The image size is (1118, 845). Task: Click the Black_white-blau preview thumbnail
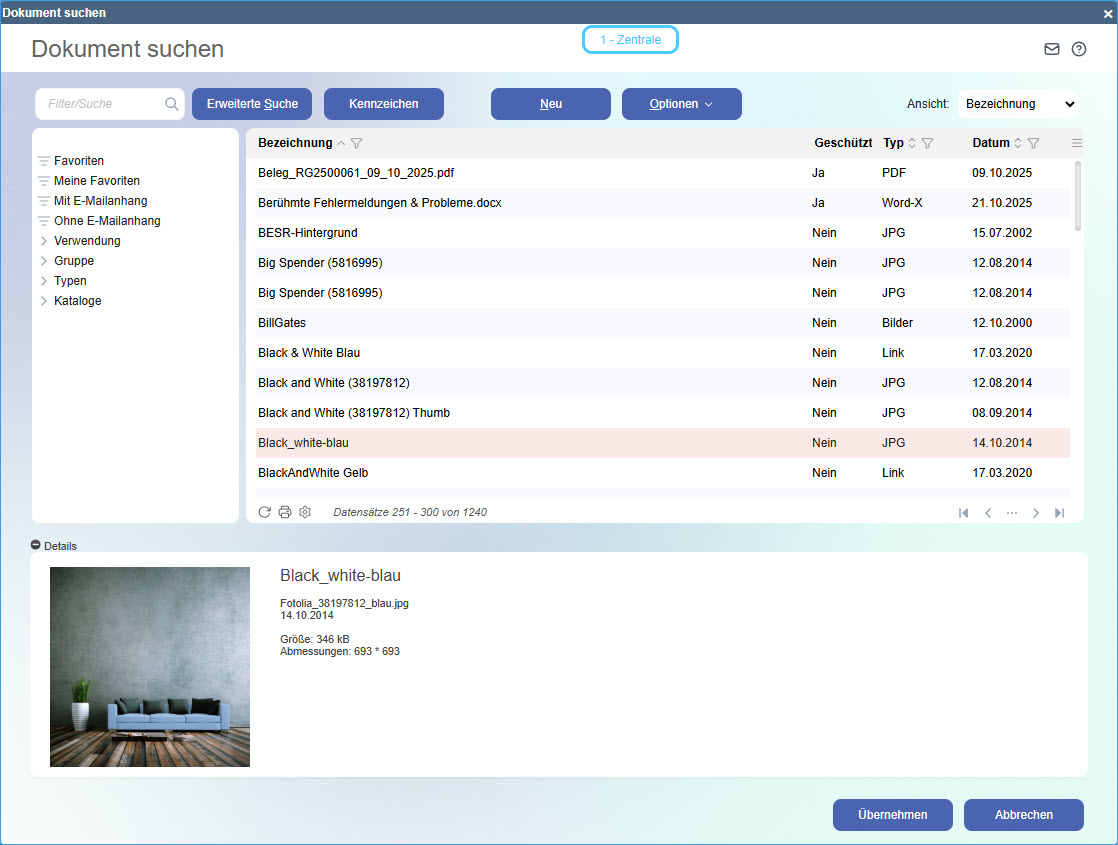[x=149, y=666]
